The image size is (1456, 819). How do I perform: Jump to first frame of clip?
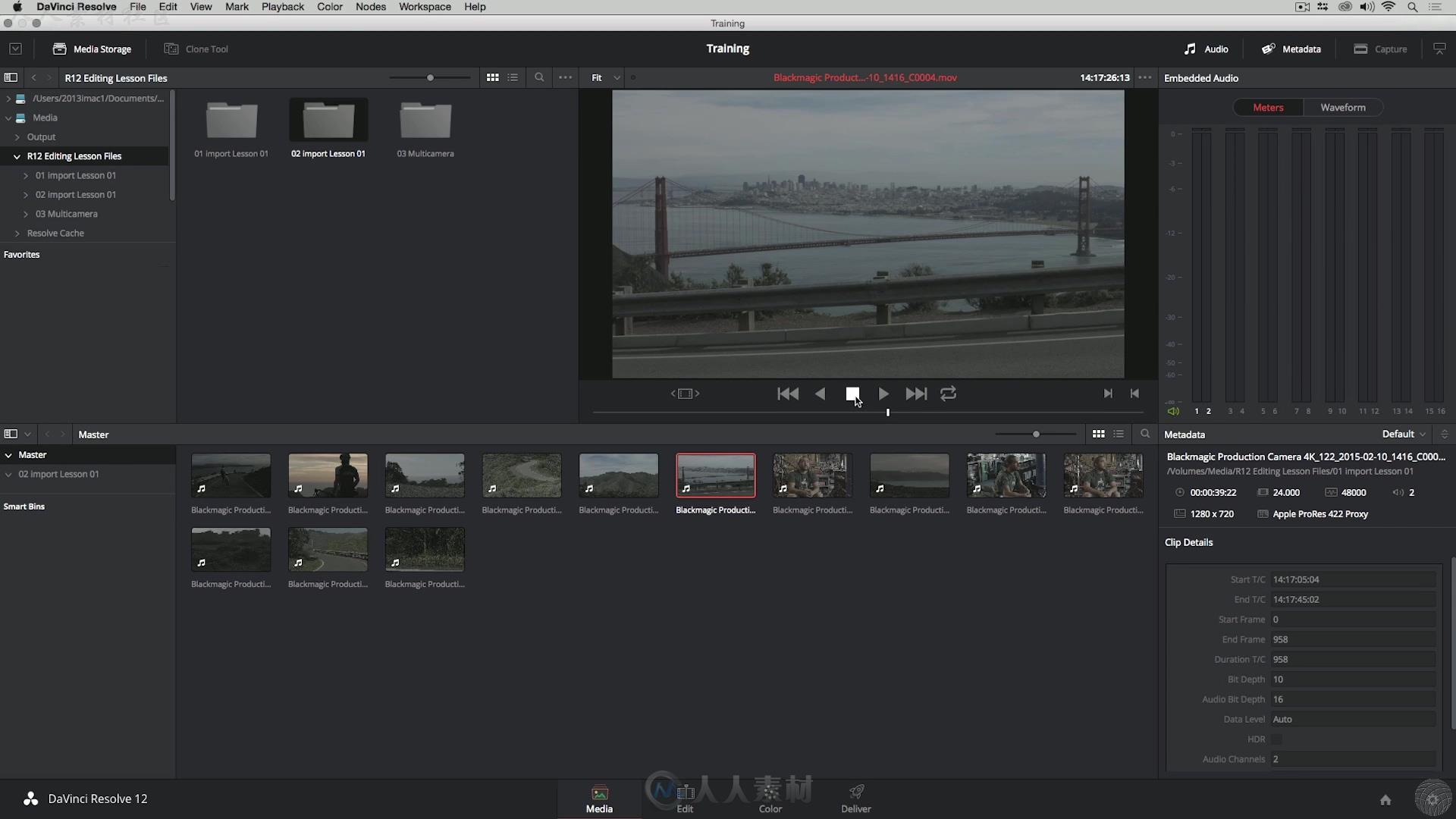point(788,394)
